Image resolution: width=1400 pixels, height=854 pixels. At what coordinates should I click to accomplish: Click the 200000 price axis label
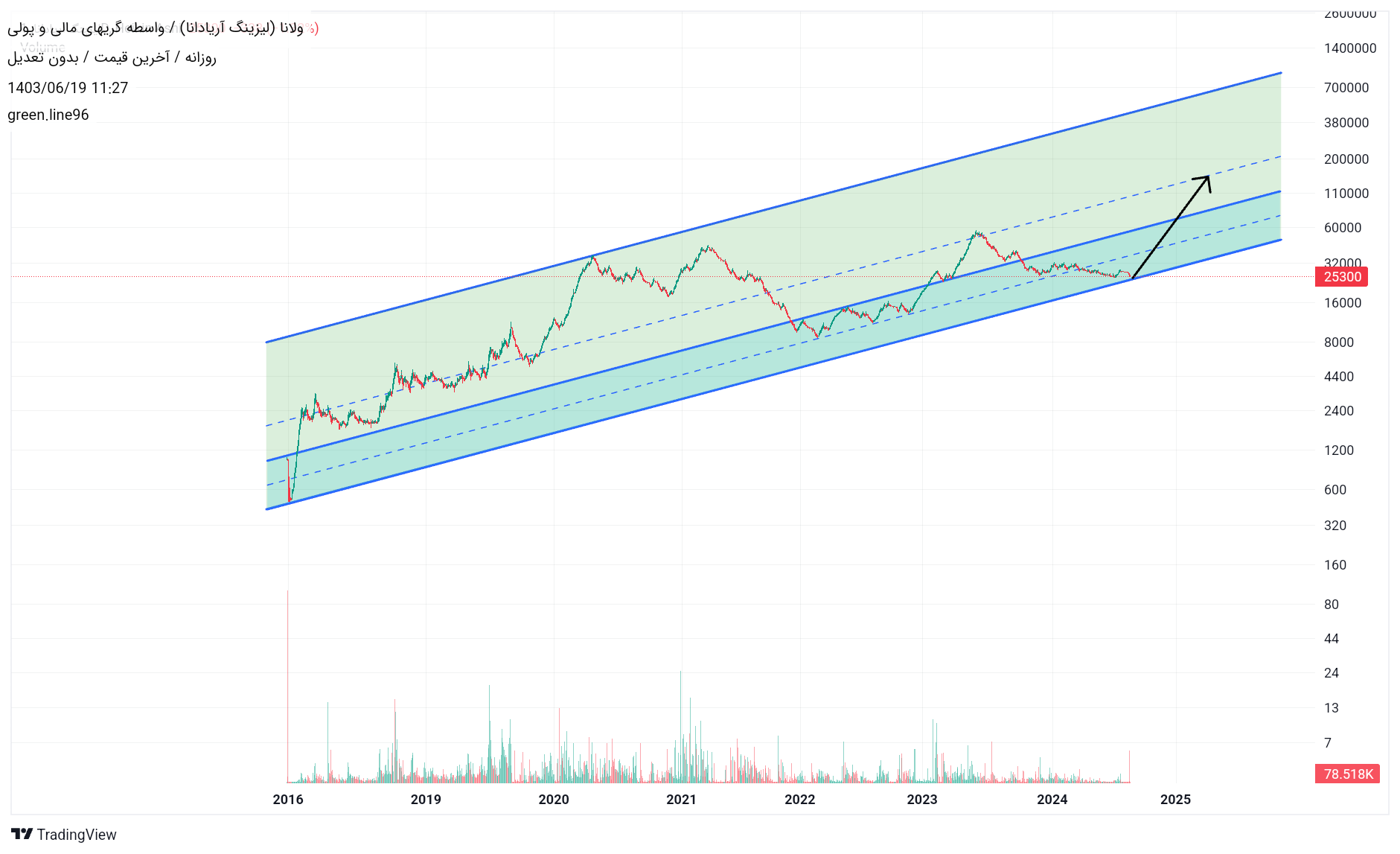(1346, 159)
